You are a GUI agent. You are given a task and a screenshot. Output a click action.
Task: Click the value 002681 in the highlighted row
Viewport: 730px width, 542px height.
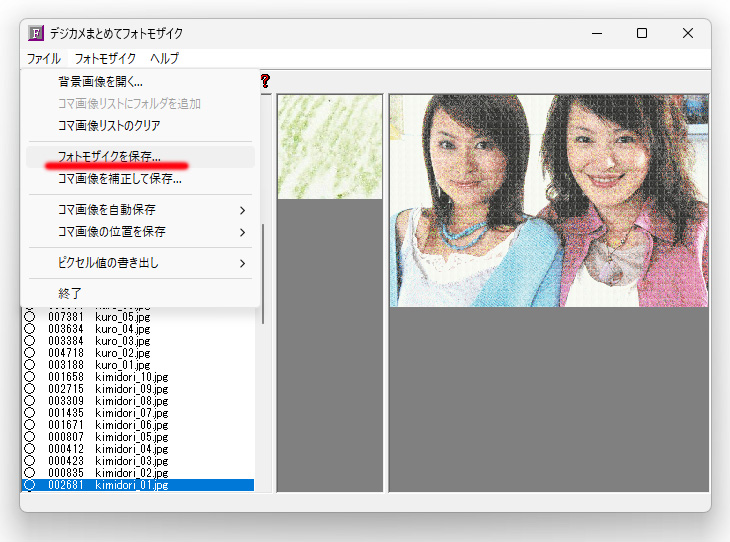[x=66, y=485]
